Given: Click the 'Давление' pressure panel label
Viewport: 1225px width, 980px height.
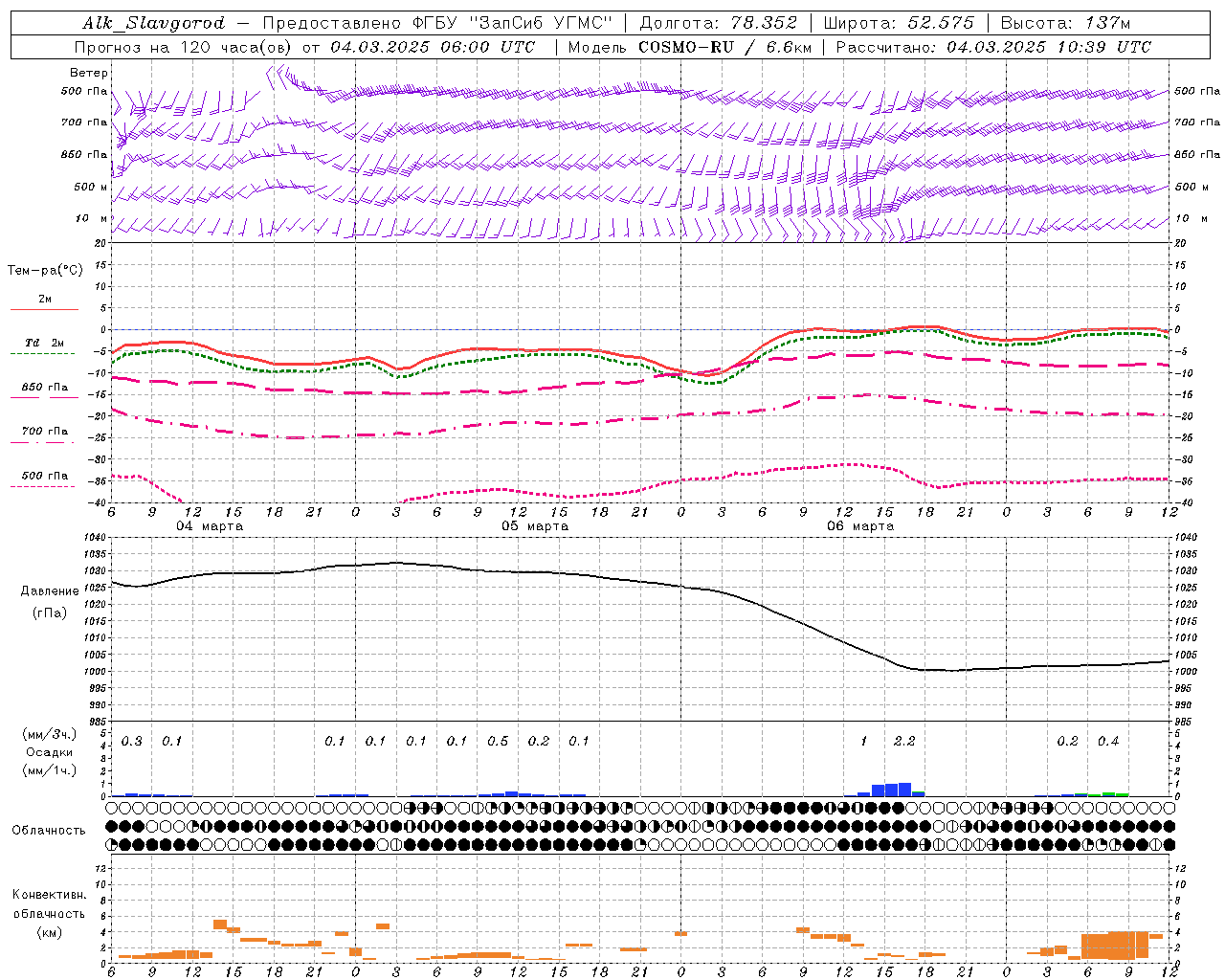Looking at the screenshot, I should click(x=50, y=590).
